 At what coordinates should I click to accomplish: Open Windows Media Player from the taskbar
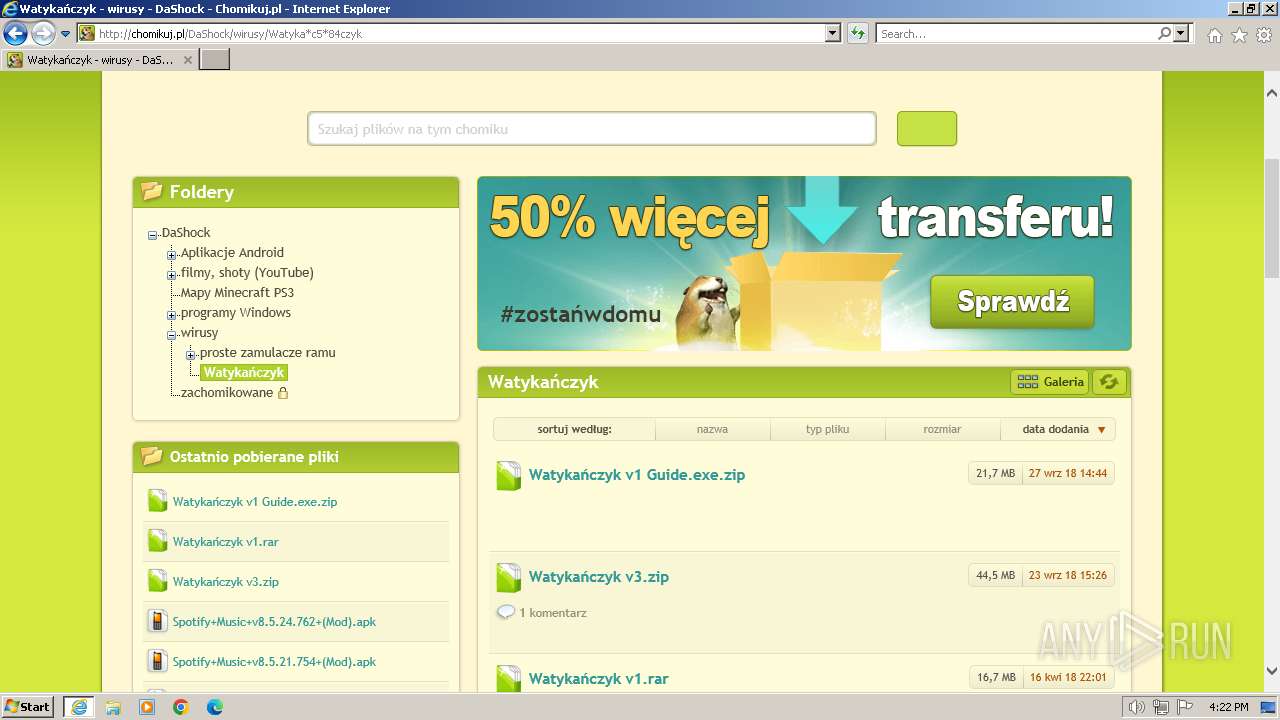click(x=147, y=707)
